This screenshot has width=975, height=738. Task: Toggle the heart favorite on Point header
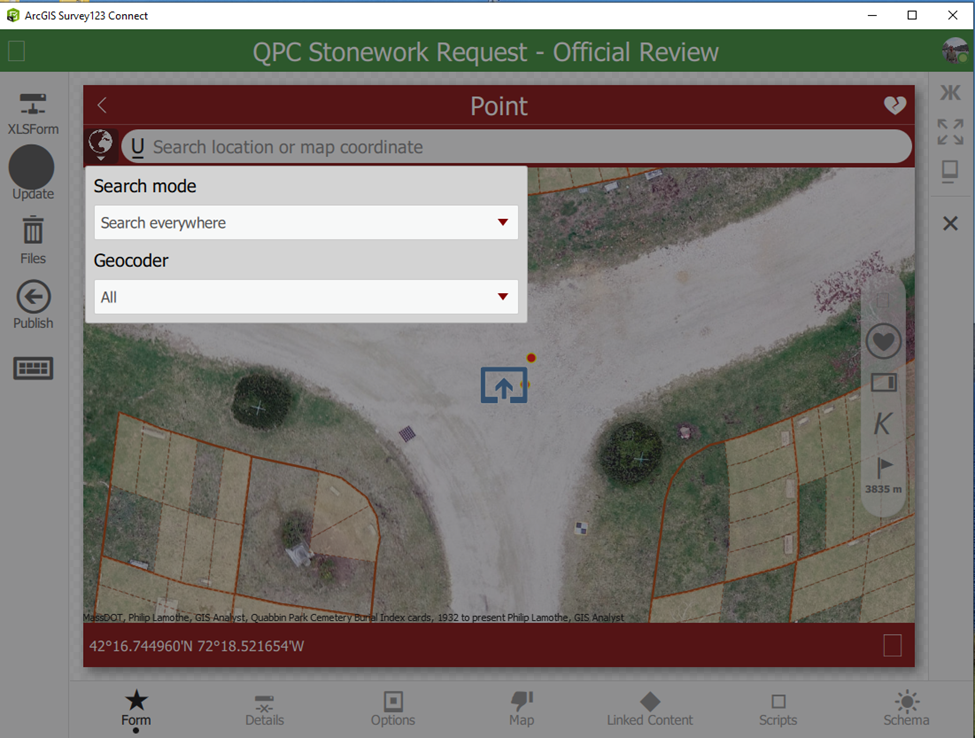tap(894, 104)
